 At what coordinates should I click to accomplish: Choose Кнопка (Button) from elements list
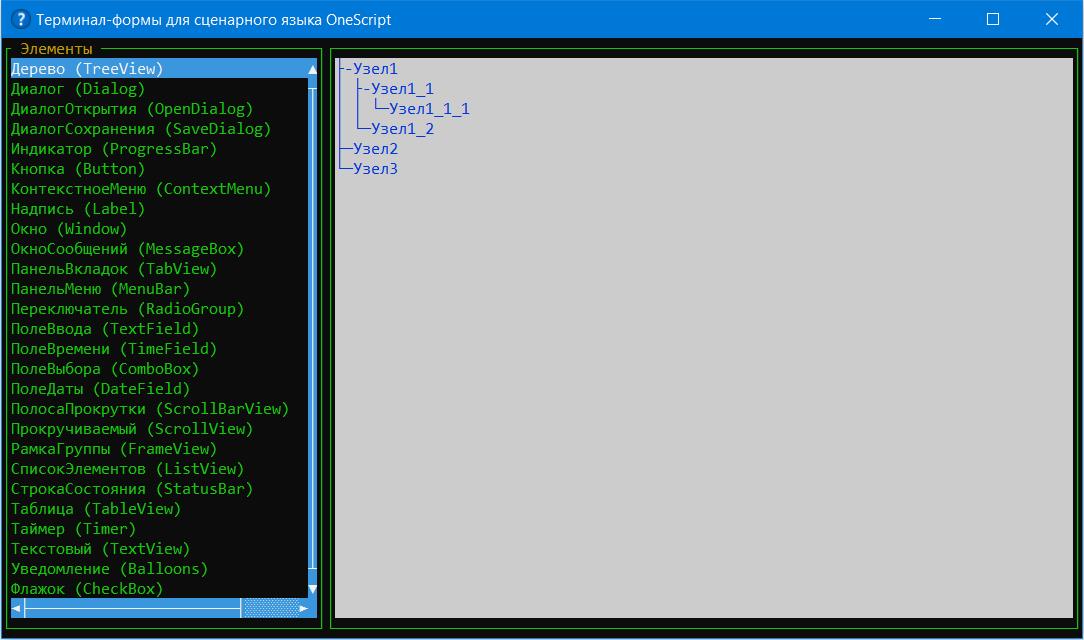(x=78, y=169)
